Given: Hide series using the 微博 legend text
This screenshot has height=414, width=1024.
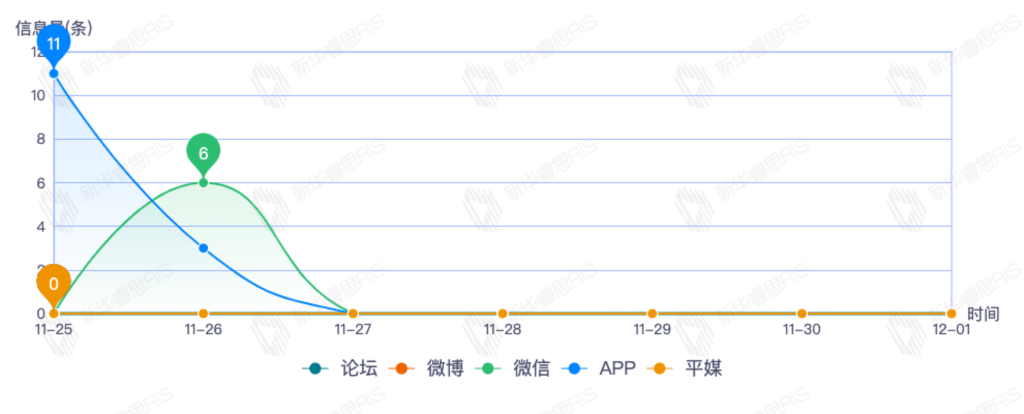Looking at the screenshot, I should click(445, 368).
